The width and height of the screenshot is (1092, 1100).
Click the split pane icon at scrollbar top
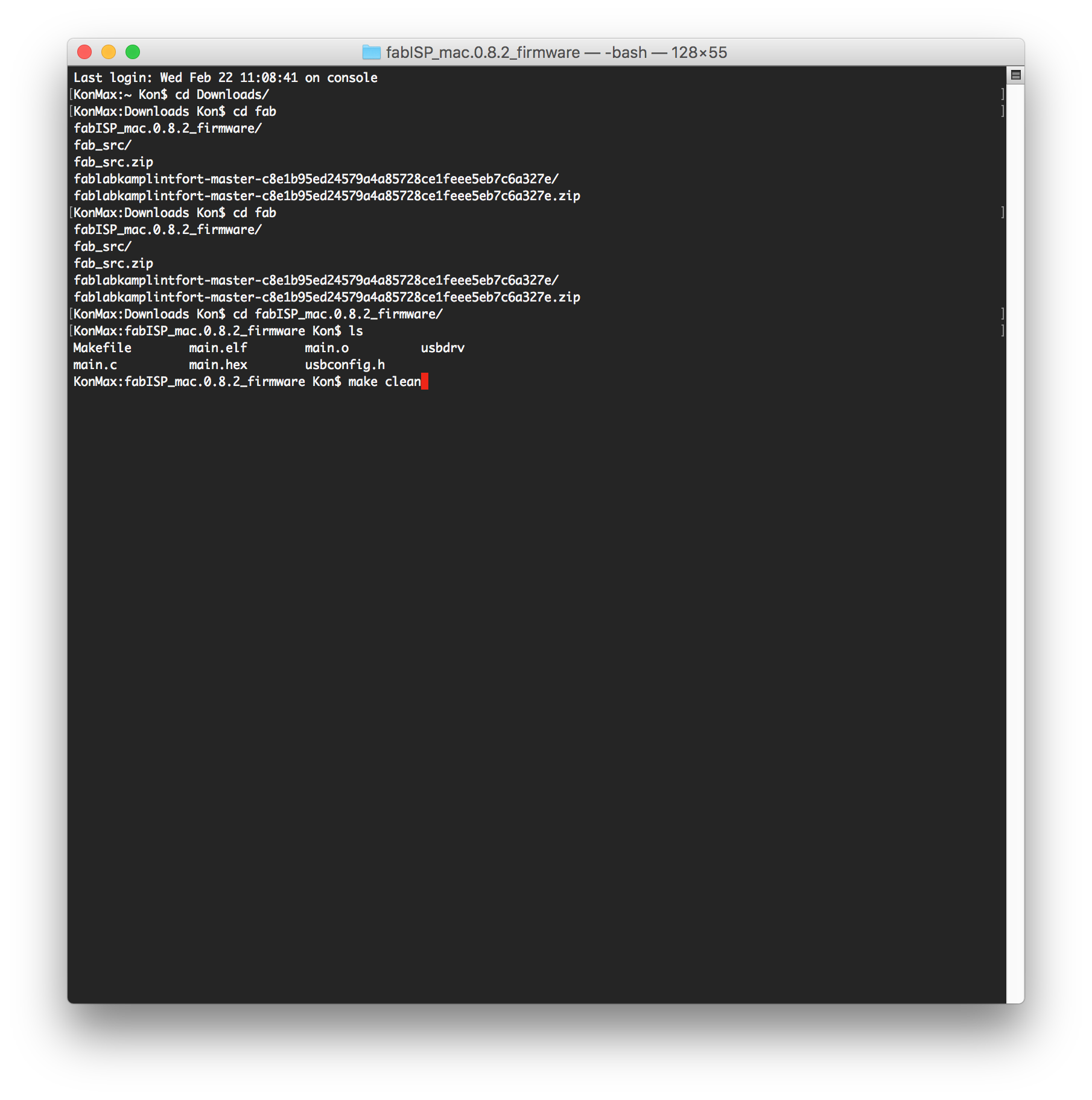pyautogui.click(x=1015, y=75)
